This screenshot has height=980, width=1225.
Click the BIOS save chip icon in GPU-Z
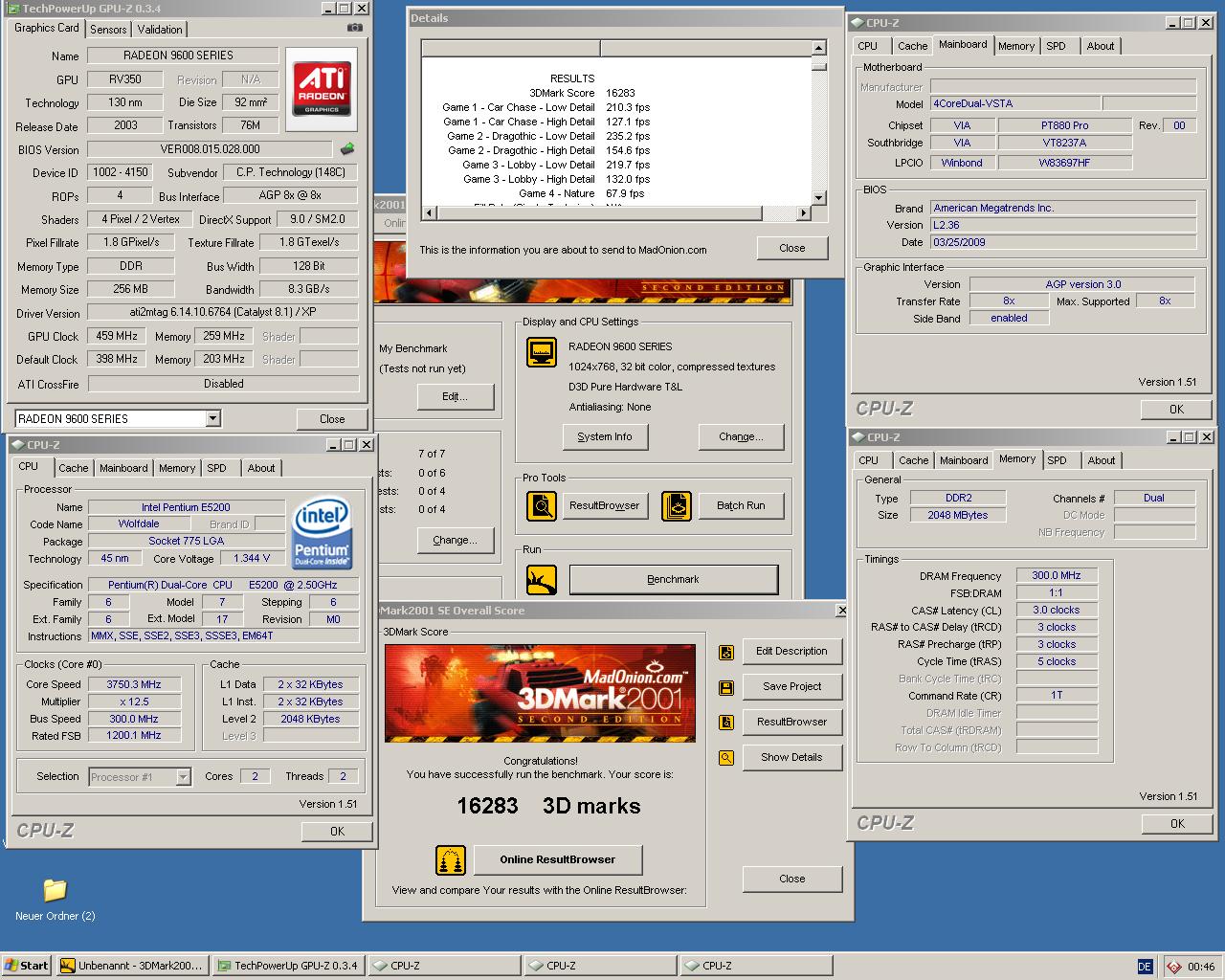pos(347,148)
